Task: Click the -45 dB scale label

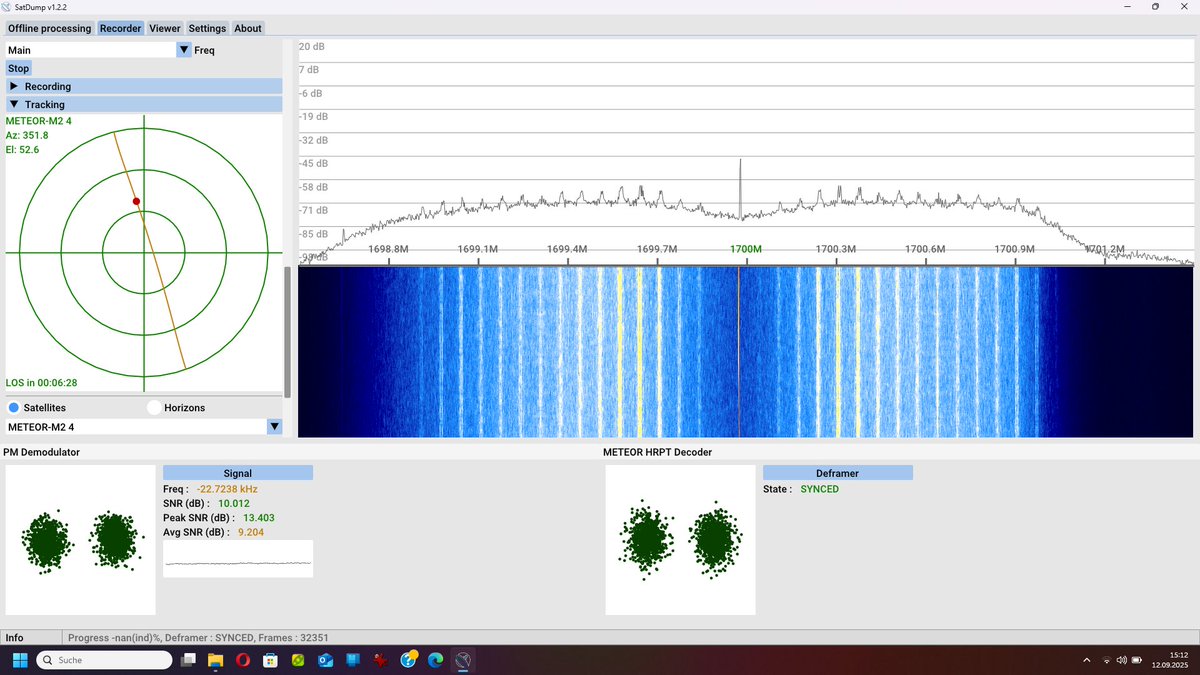Action: click(314, 163)
